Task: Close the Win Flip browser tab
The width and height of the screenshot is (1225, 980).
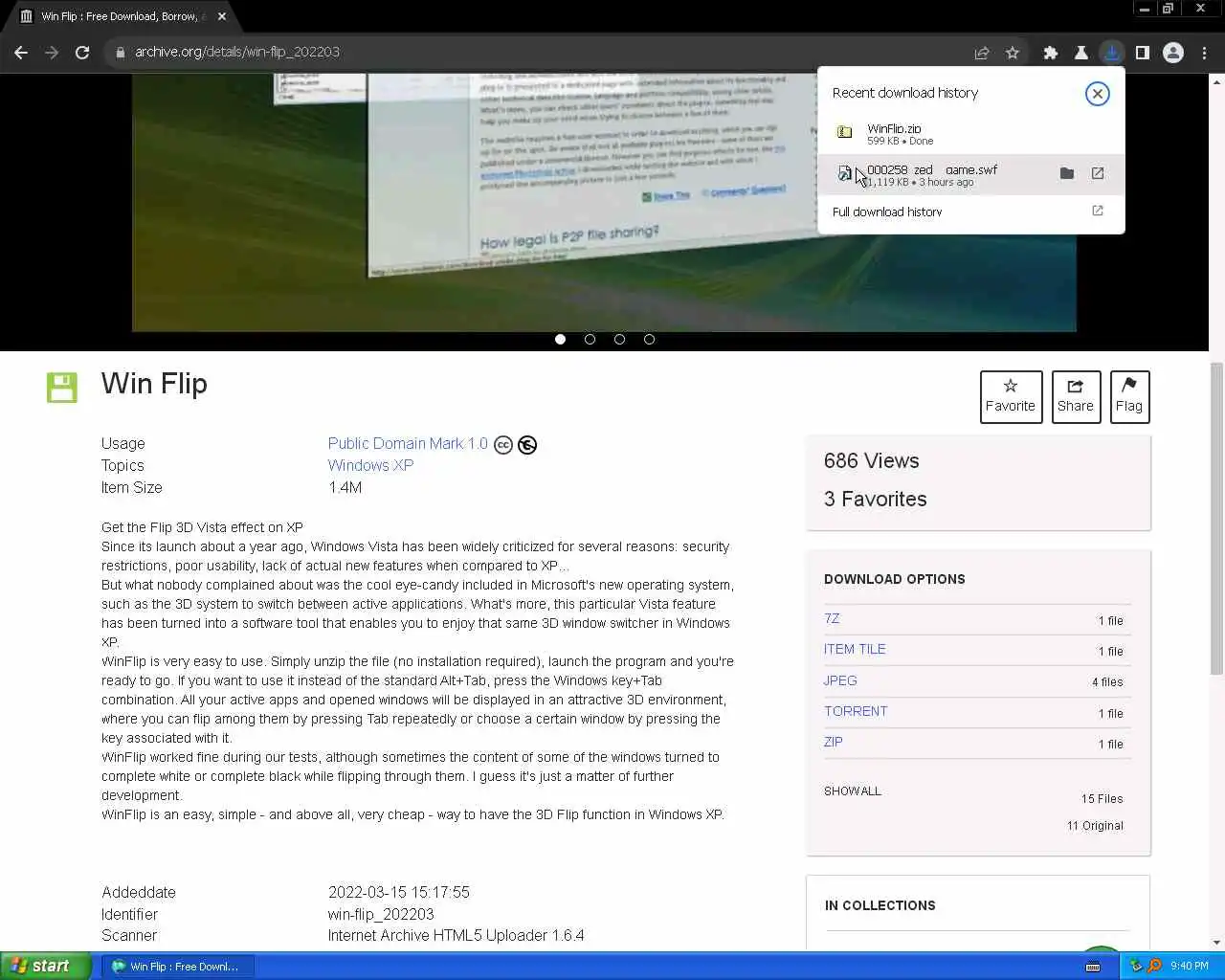Action: (222, 16)
